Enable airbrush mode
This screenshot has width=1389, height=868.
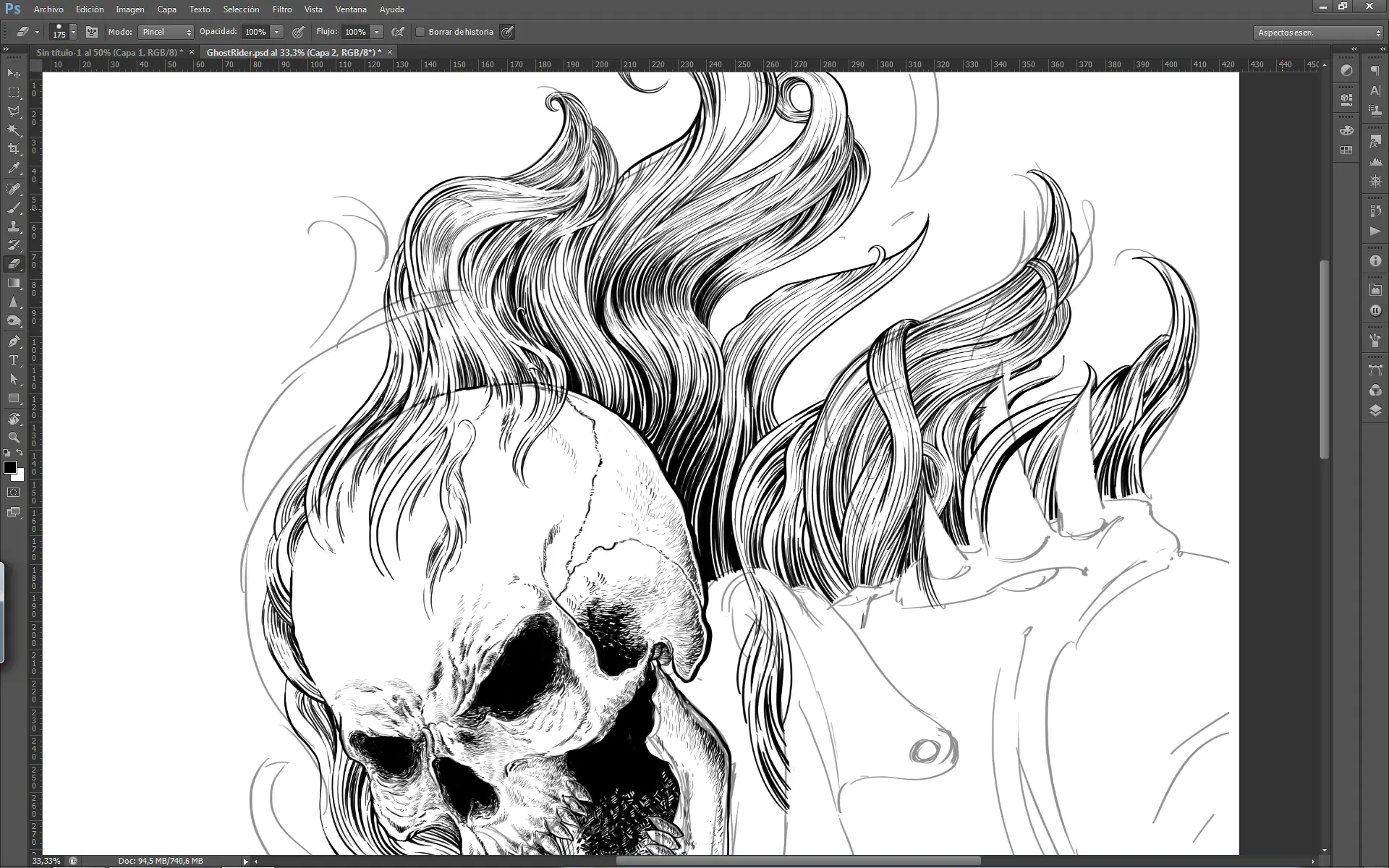point(398,32)
